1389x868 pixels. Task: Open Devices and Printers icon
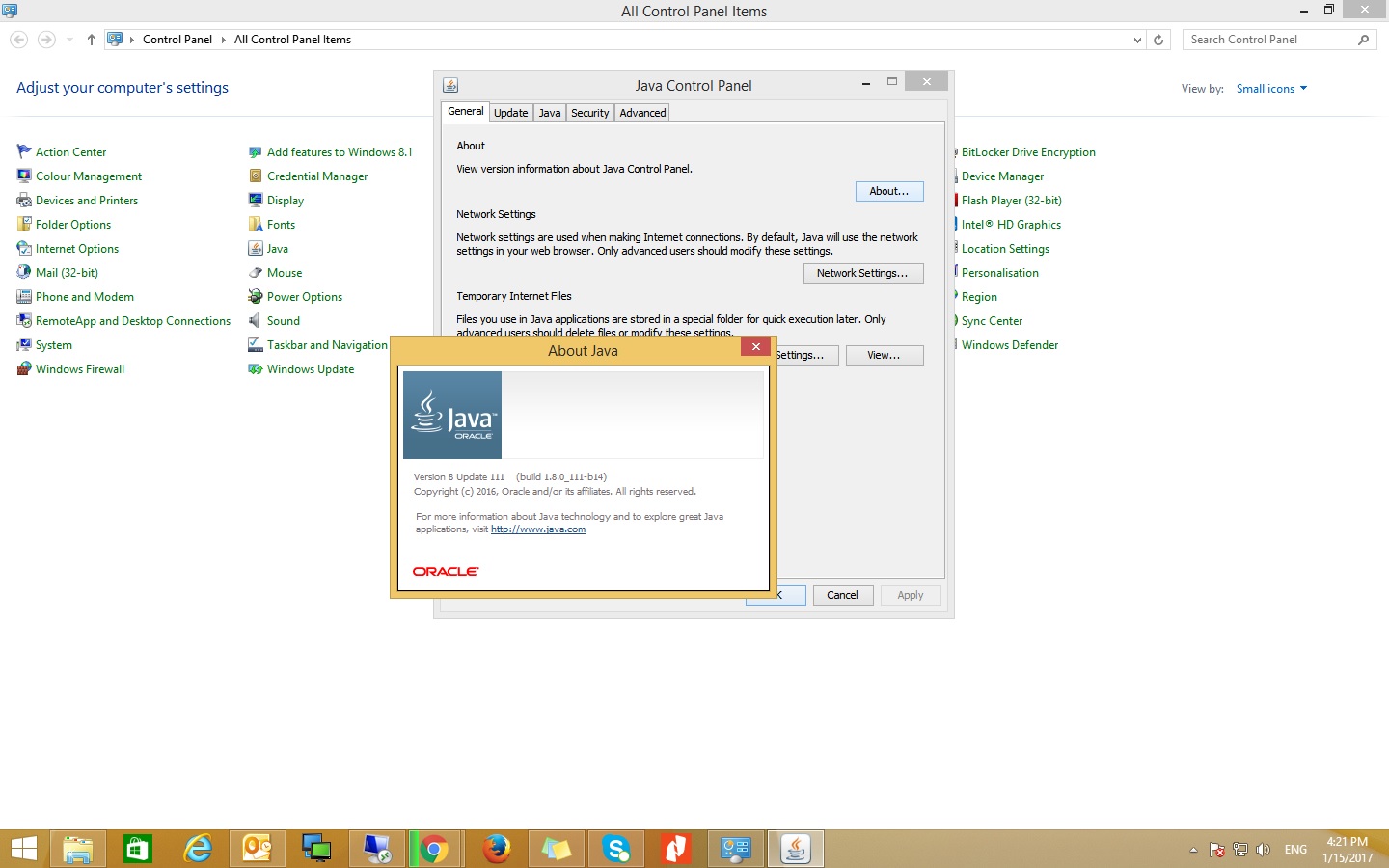click(x=24, y=201)
